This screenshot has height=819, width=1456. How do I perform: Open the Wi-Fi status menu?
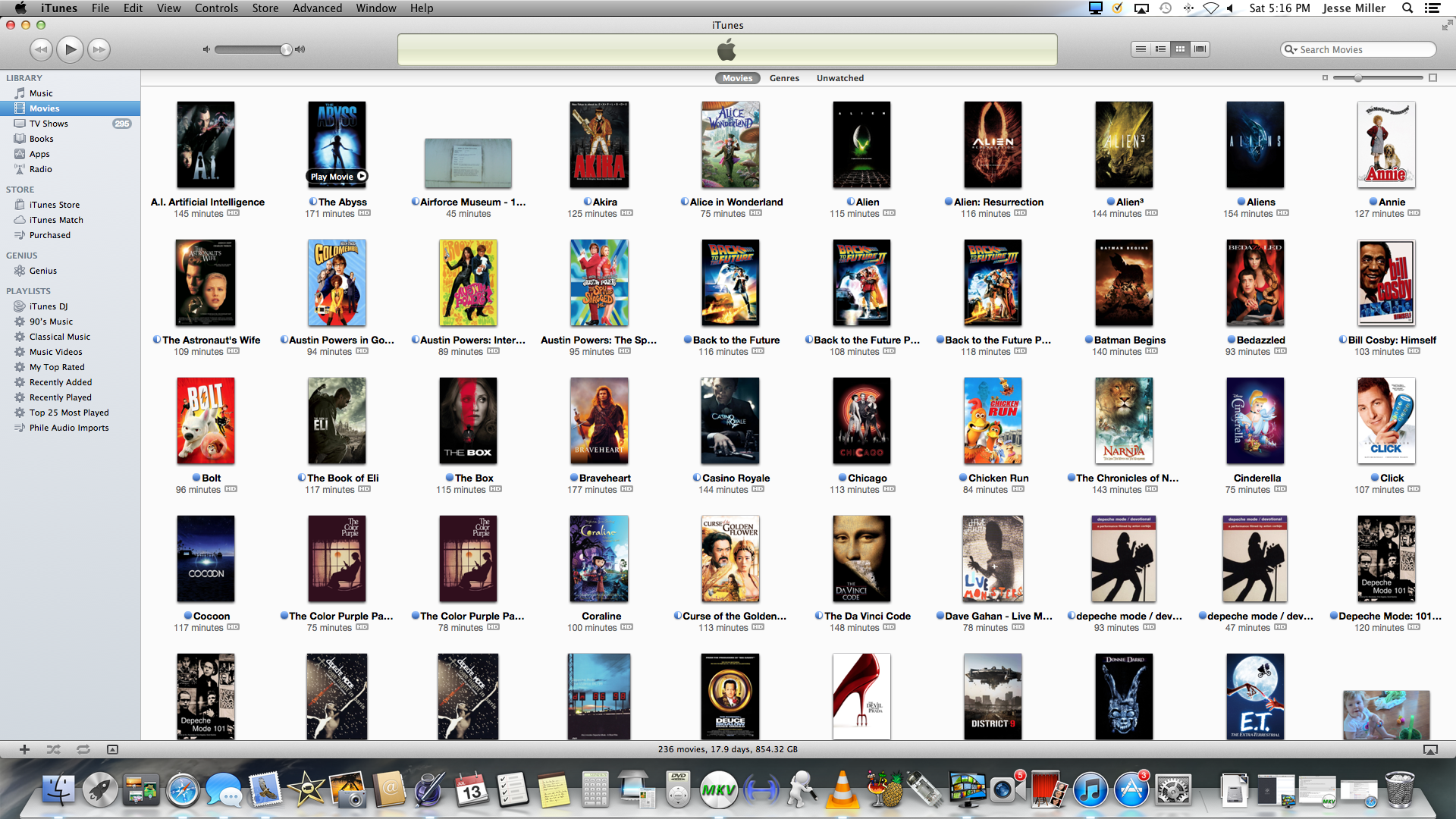coord(1210,8)
